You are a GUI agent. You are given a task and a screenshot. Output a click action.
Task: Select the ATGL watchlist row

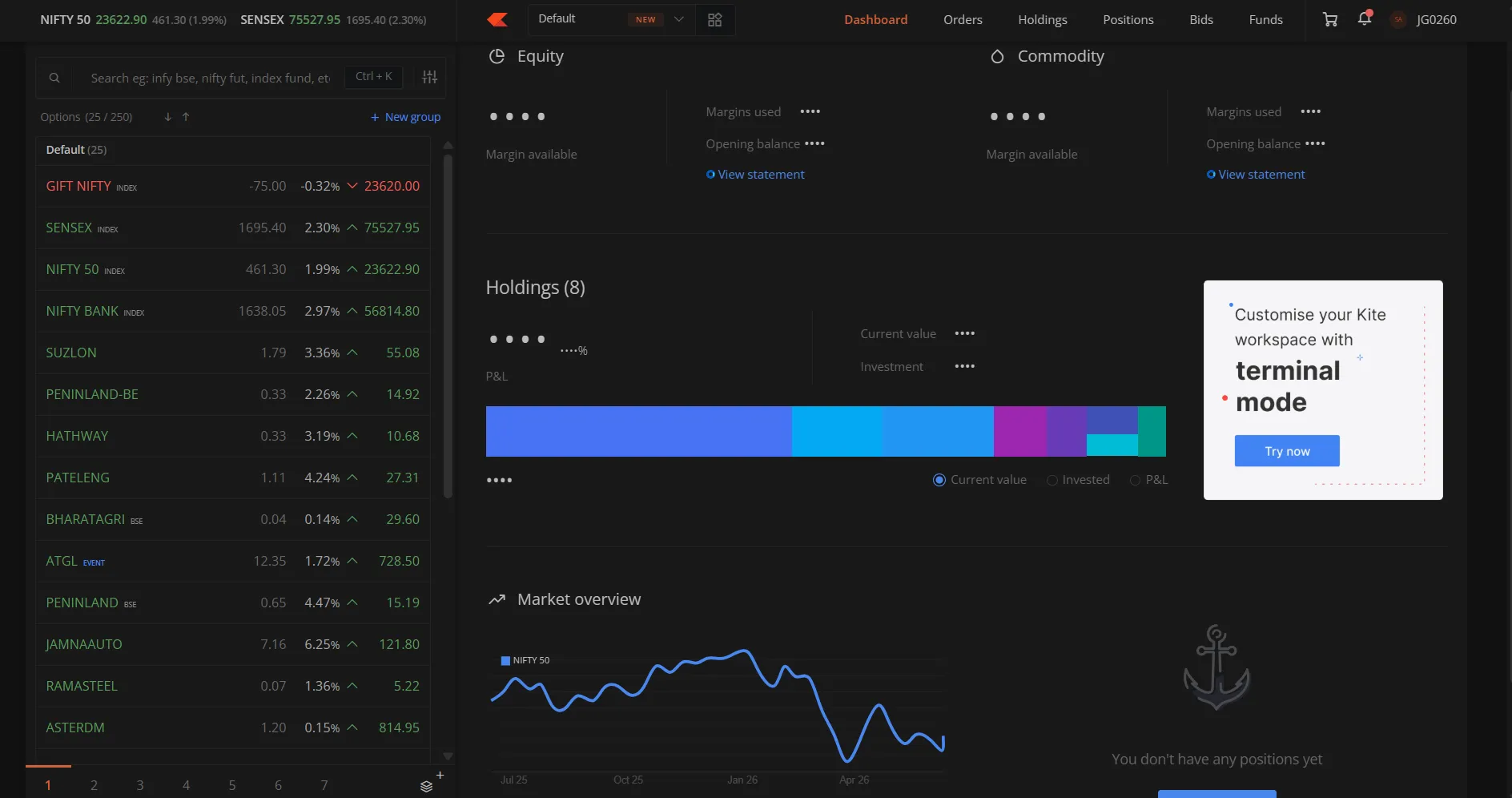(x=233, y=561)
